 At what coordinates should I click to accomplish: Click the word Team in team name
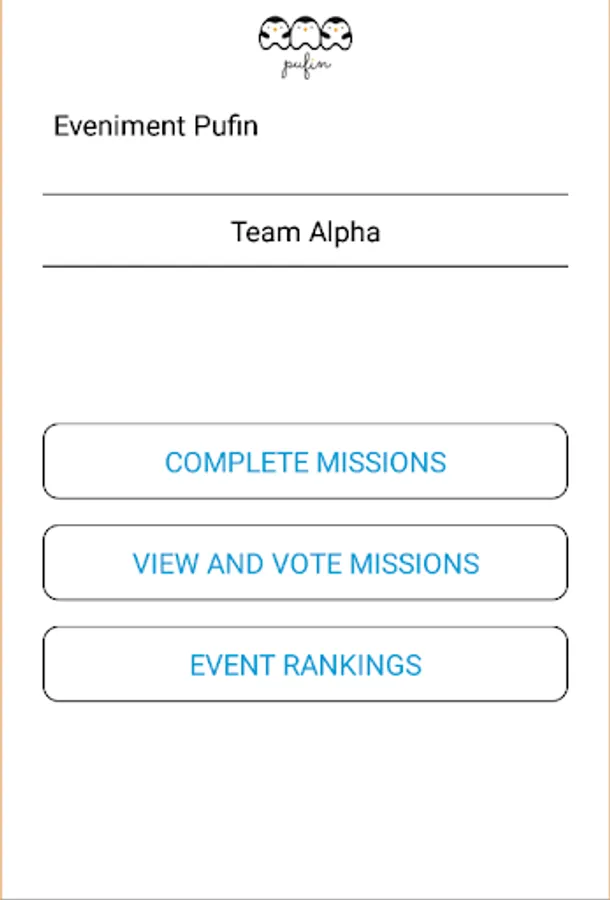tap(259, 233)
